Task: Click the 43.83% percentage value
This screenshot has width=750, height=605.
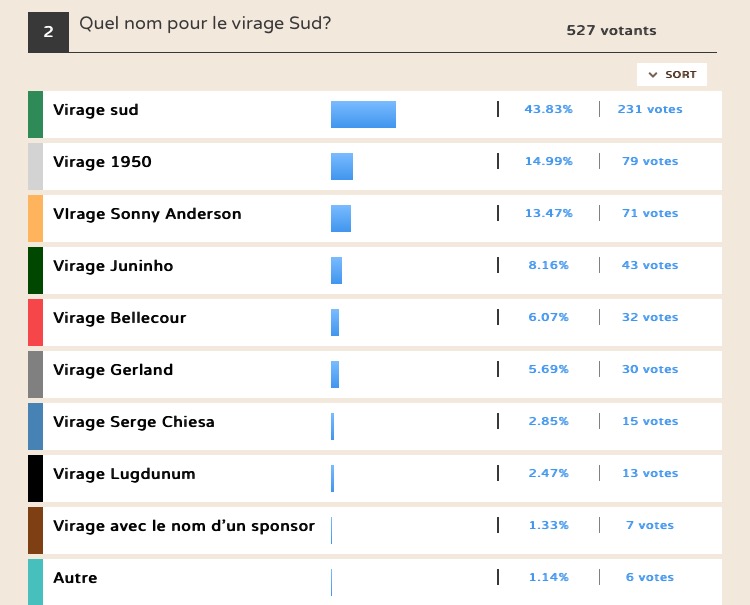Action: pos(548,109)
